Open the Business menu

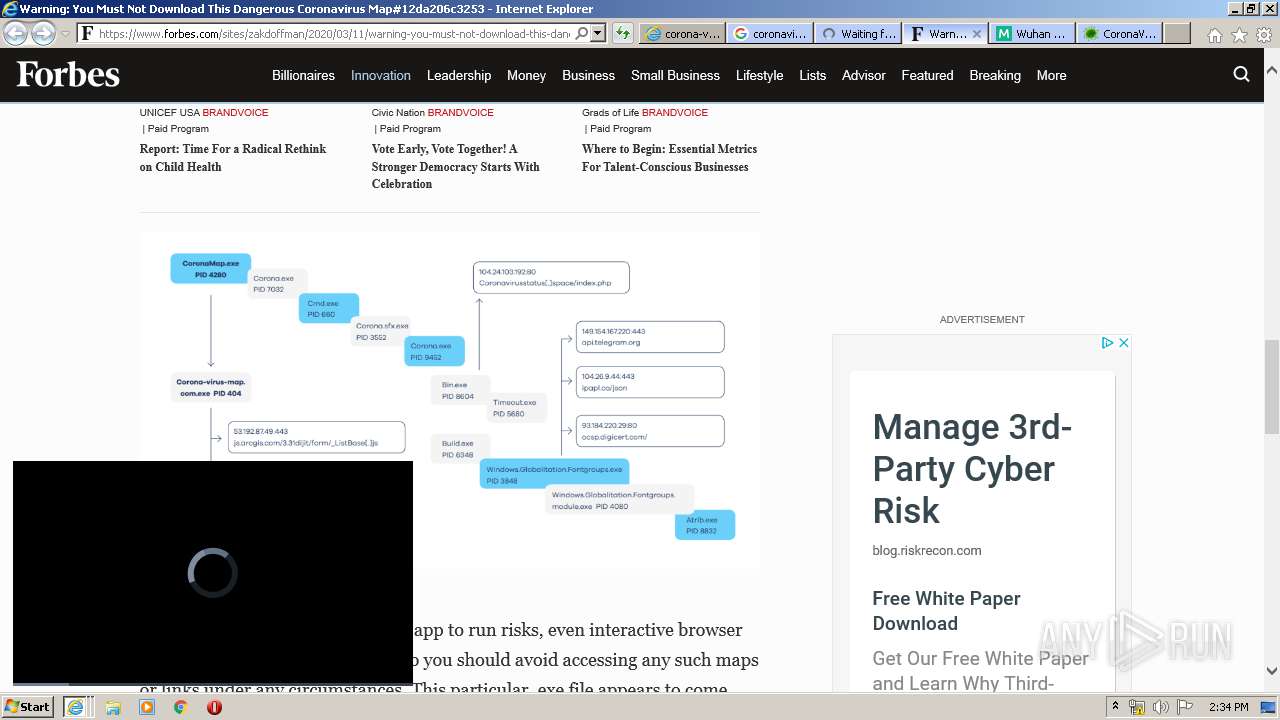tap(588, 75)
